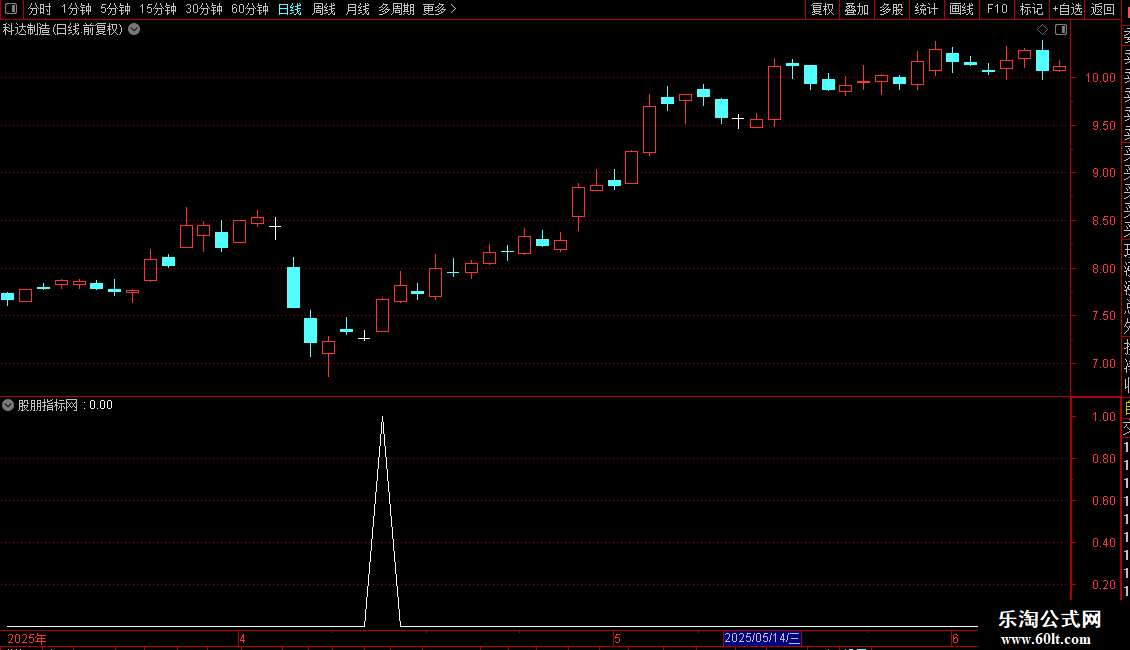1130x650 pixels.
Task: Click the 股朋指标网 indicator label
Action: [48, 405]
